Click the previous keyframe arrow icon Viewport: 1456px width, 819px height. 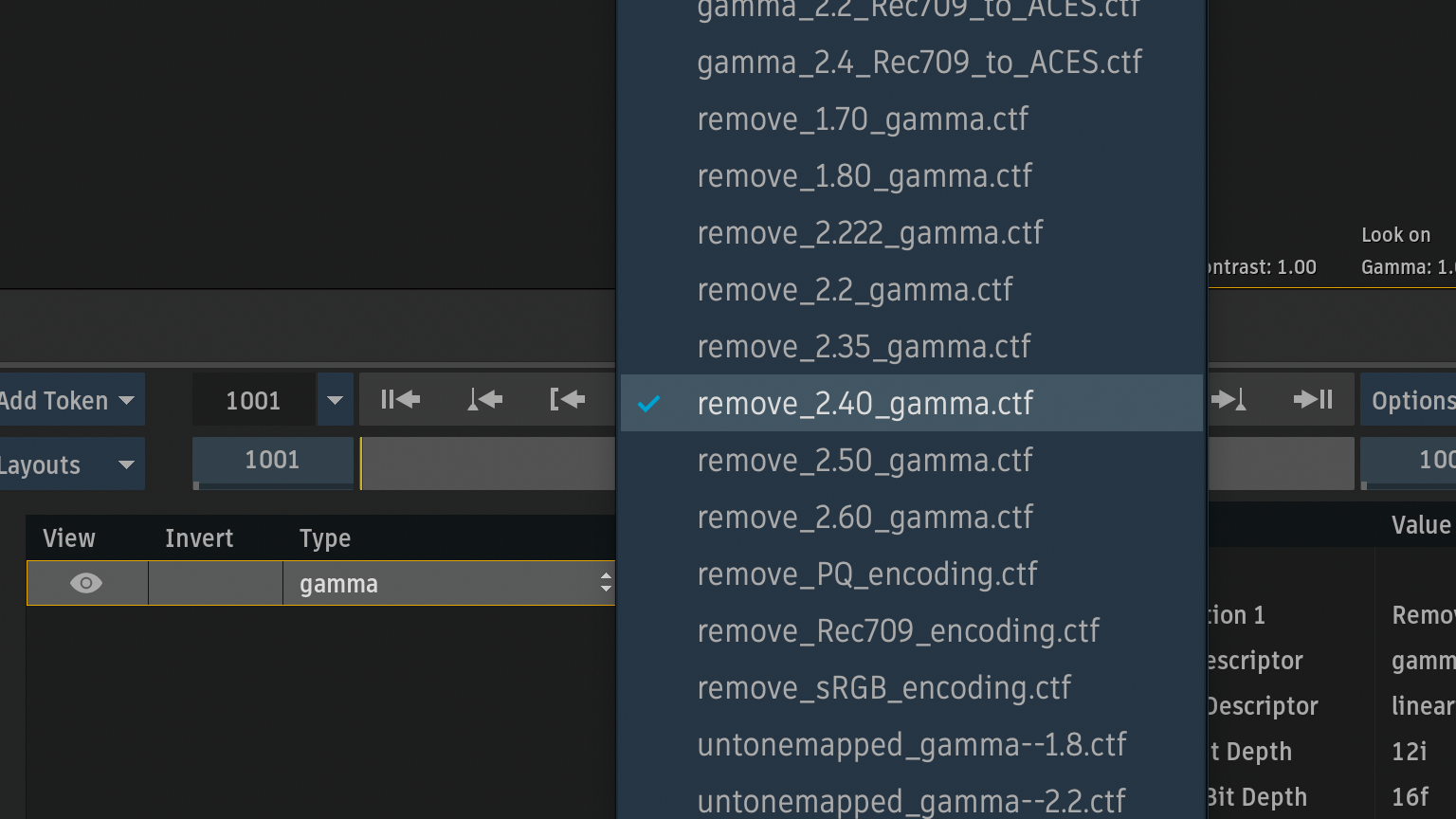(484, 400)
